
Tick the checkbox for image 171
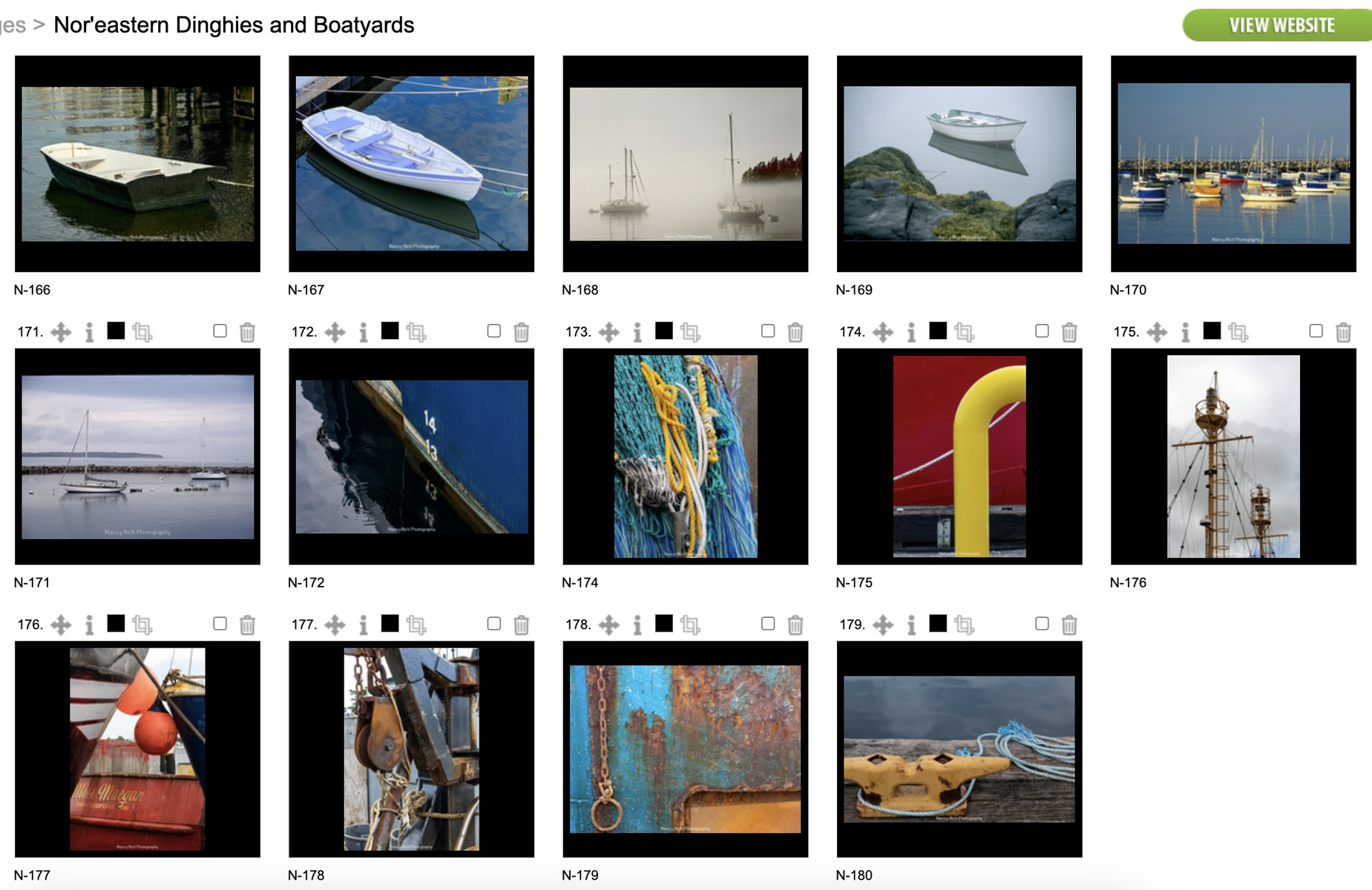[220, 331]
